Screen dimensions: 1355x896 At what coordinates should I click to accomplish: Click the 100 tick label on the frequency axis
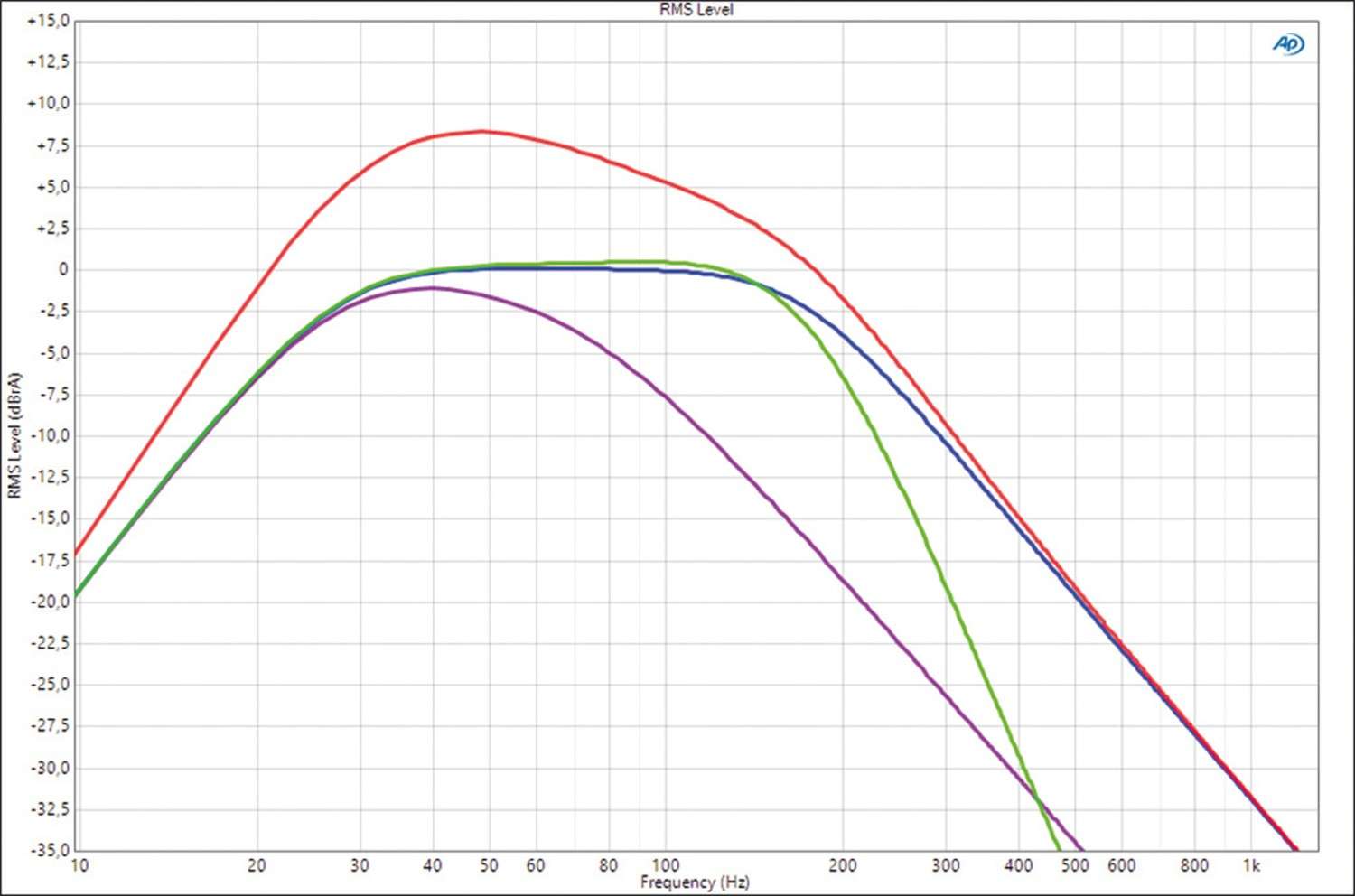coord(666,865)
